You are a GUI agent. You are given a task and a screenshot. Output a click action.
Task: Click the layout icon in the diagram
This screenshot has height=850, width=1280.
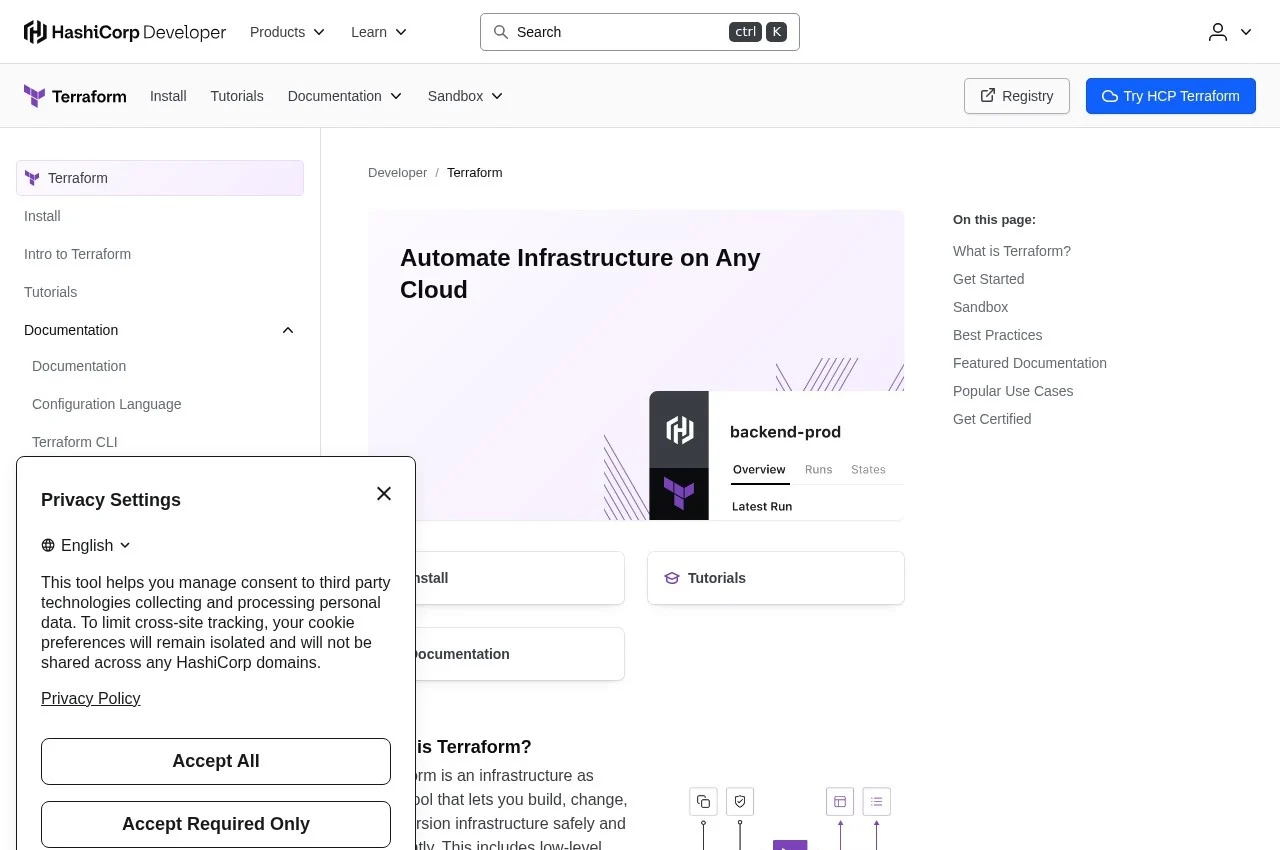click(x=840, y=801)
